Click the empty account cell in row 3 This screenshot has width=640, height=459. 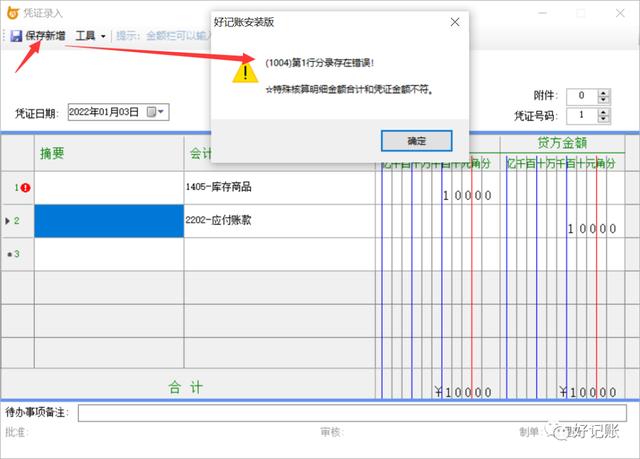coord(280,254)
